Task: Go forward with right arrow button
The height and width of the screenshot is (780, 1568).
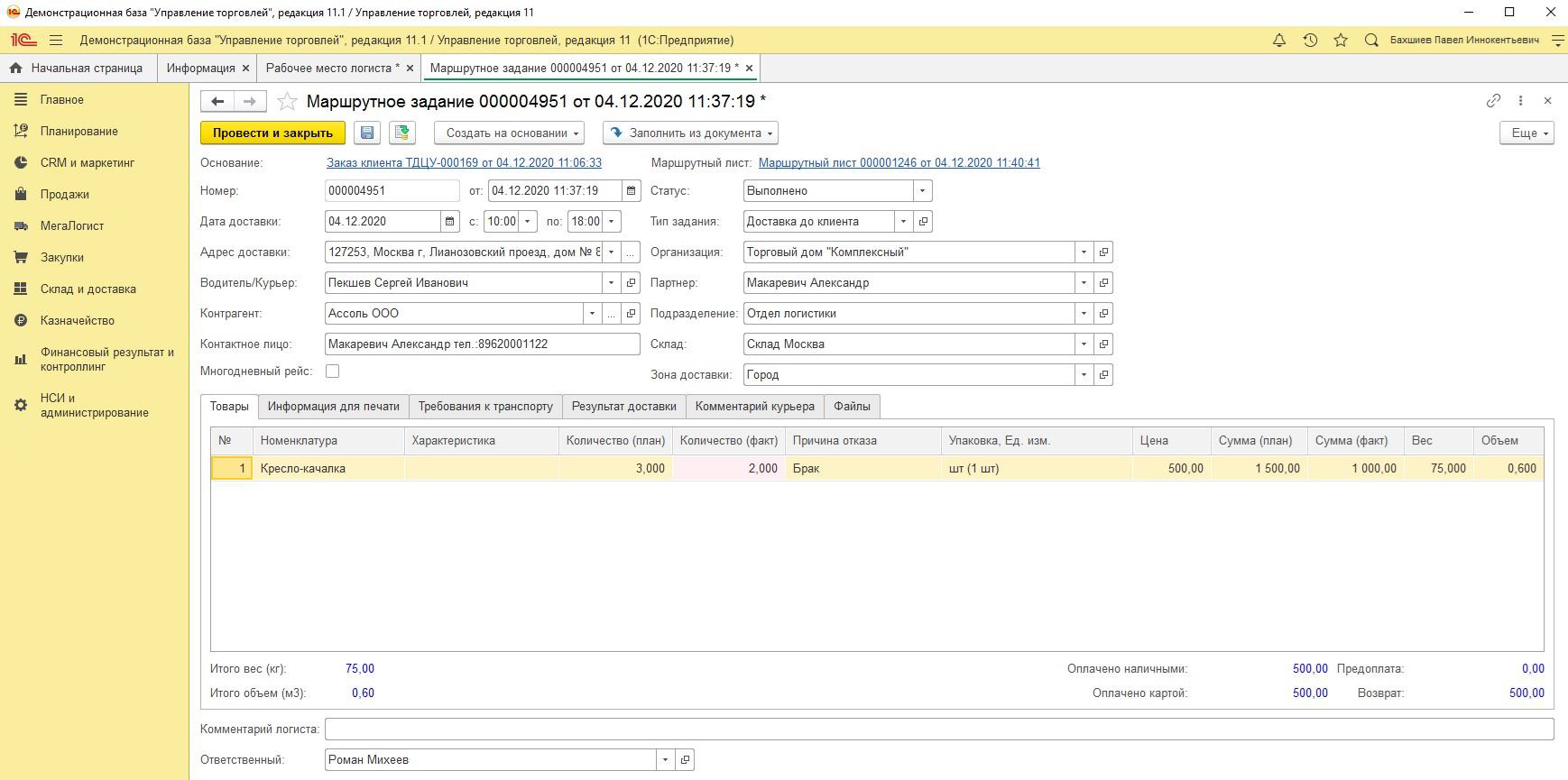Action: (x=250, y=101)
